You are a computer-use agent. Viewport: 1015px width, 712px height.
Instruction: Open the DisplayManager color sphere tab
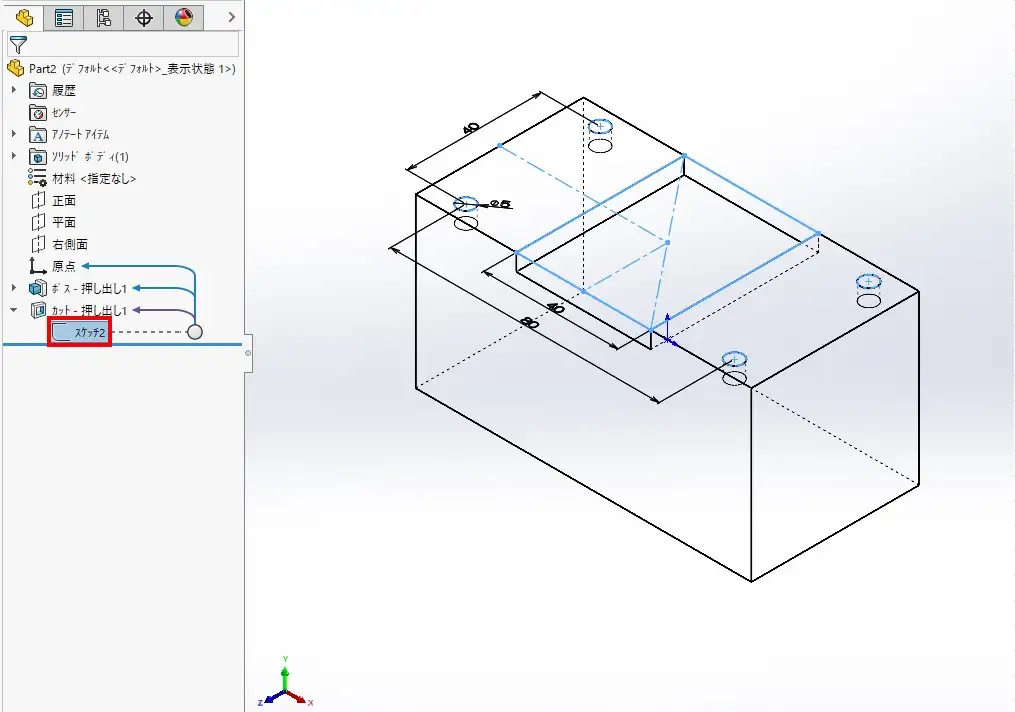click(184, 17)
